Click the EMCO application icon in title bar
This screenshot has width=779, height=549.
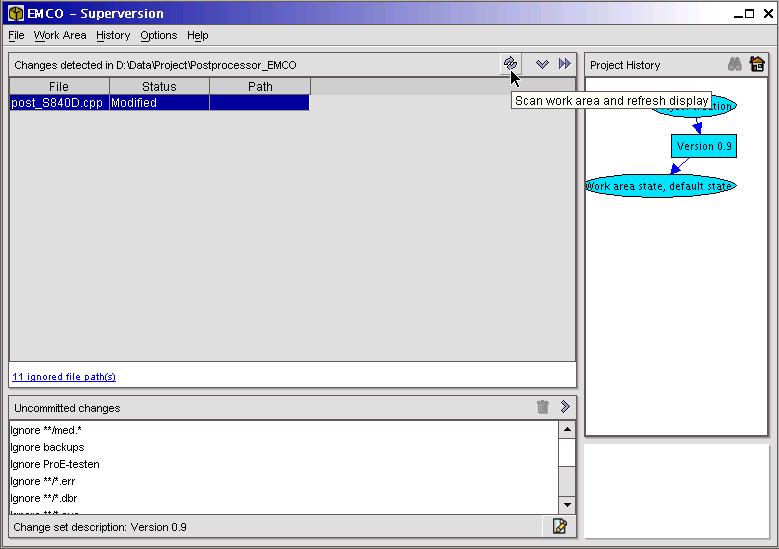(16, 13)
